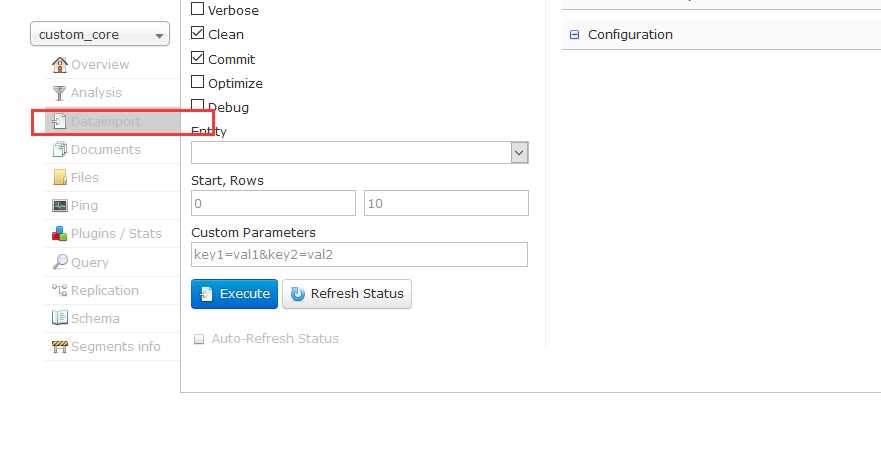Uncheck the Clean checkbox
881x456 pixels.
coord(198,34)
